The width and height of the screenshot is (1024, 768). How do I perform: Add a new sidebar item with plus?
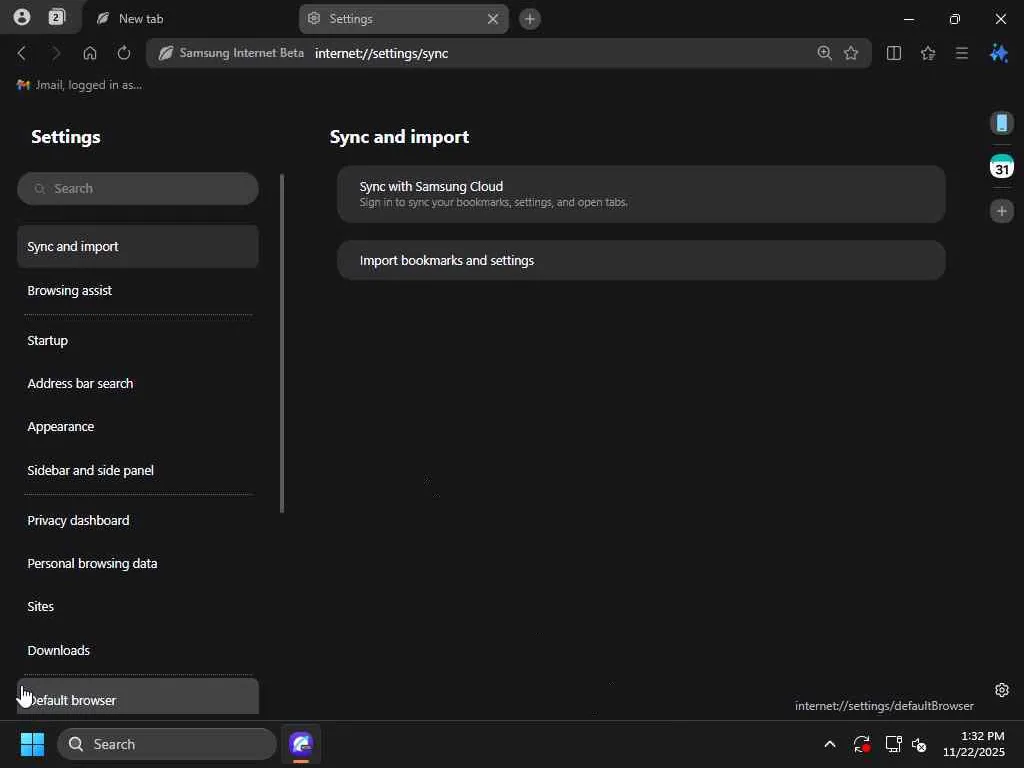click(1002, 211)
